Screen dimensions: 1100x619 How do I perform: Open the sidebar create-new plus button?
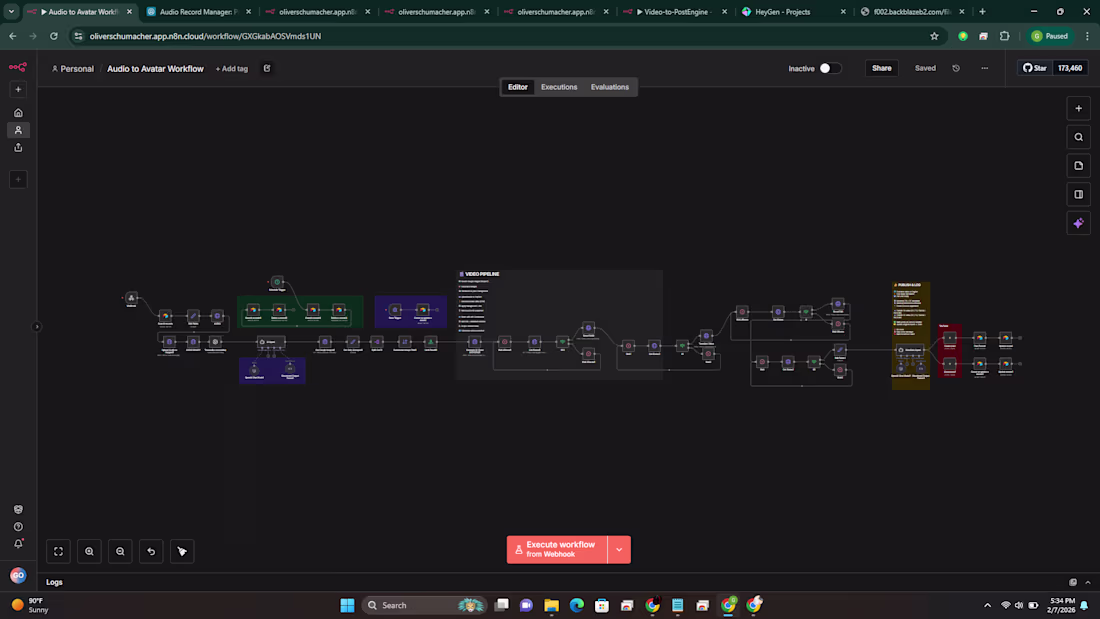18,89
